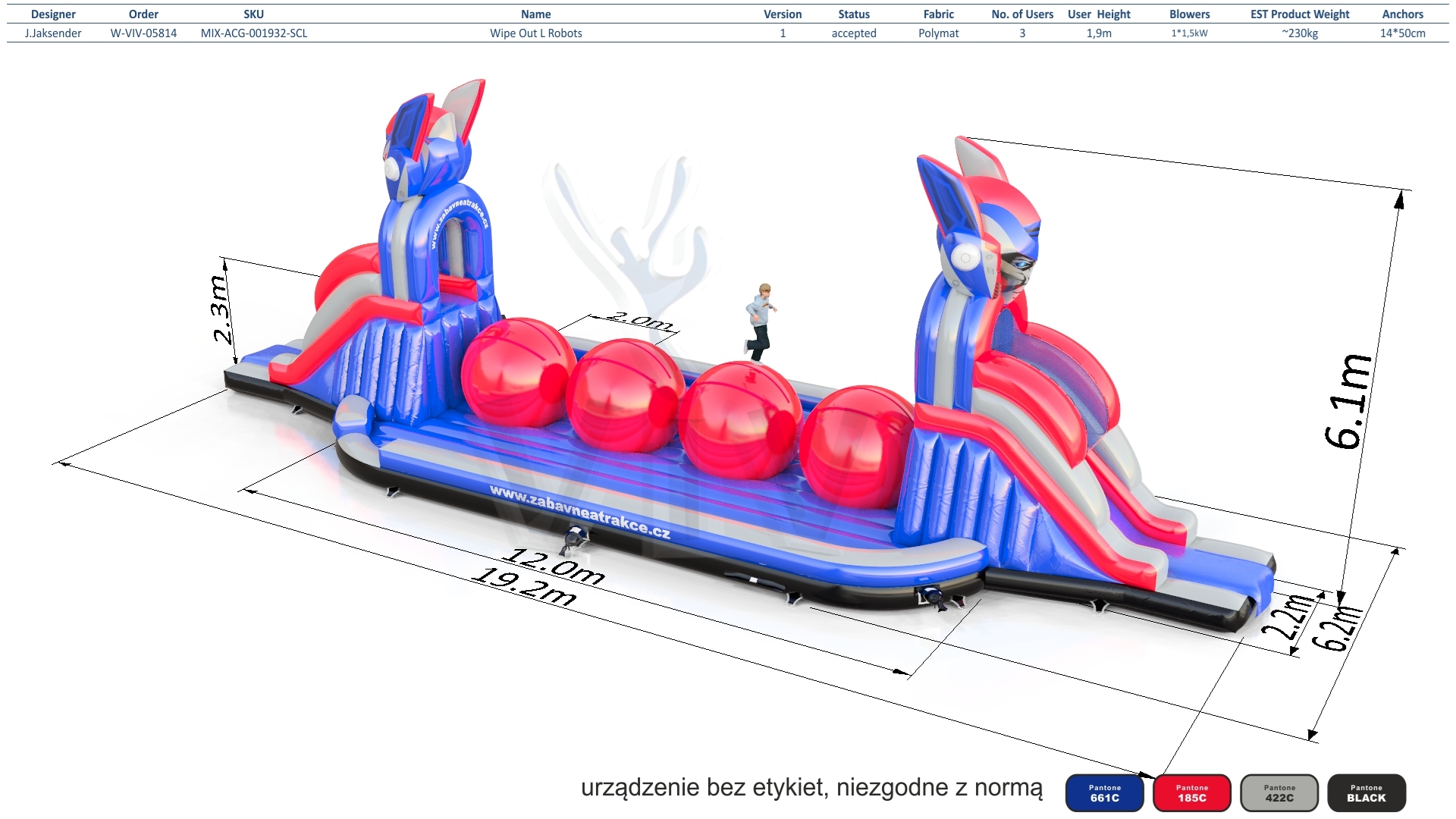The width and height of the screenshot is (1456, 819).
Task: Click anchors value 14*50cm
Action: tap(1403, 33)
